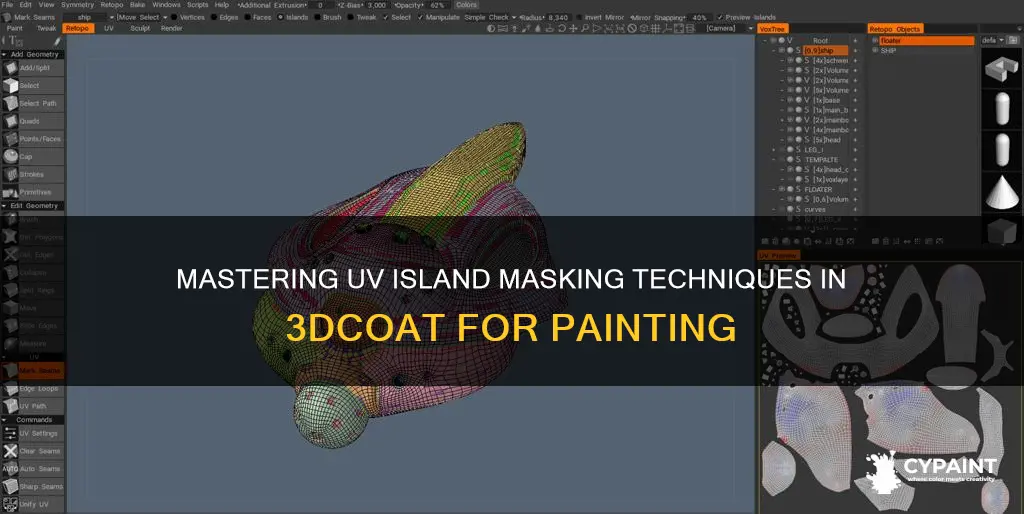This screenshot has height=514, width=1024.
Task: Apply the Sharp Seams command
Action: (33, 487)
